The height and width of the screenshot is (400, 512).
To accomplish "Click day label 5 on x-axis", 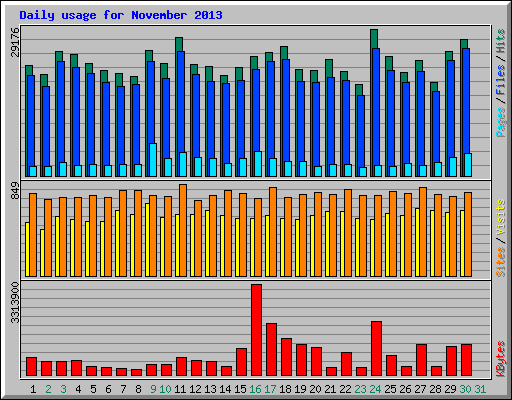I will point(93,389).
